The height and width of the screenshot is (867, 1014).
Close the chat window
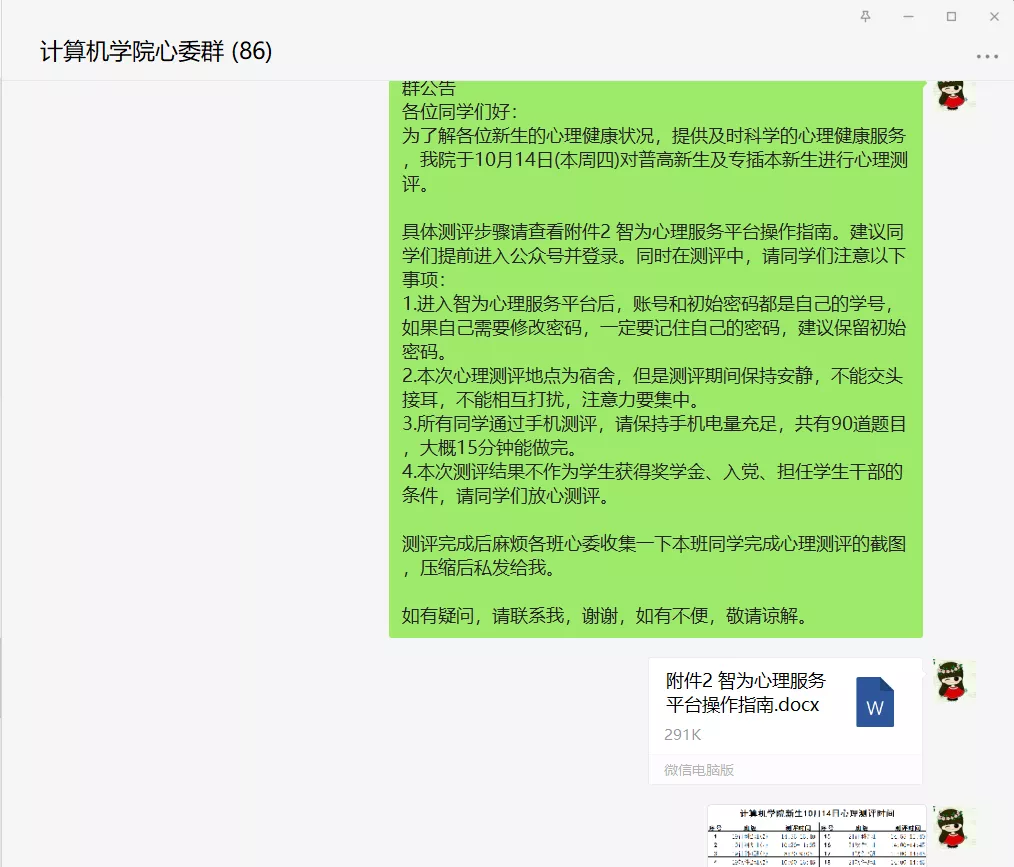994,16
